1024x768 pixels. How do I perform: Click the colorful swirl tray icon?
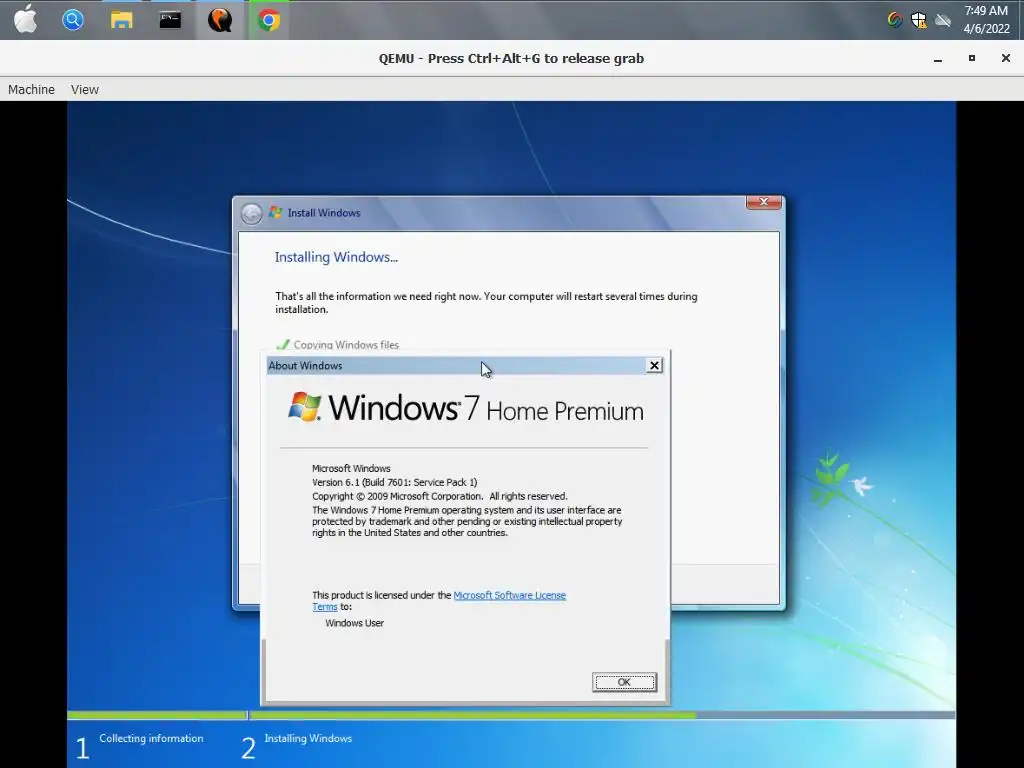(895, 20)
